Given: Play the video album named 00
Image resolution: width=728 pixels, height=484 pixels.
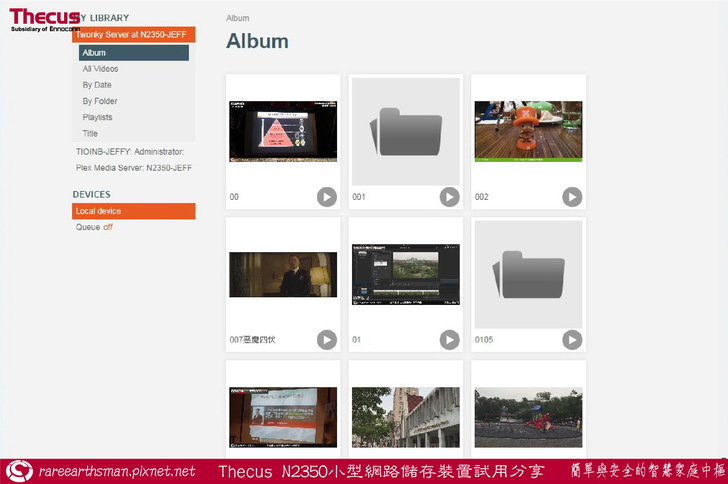Looking at the screenshot, I should tap(326, 197).
